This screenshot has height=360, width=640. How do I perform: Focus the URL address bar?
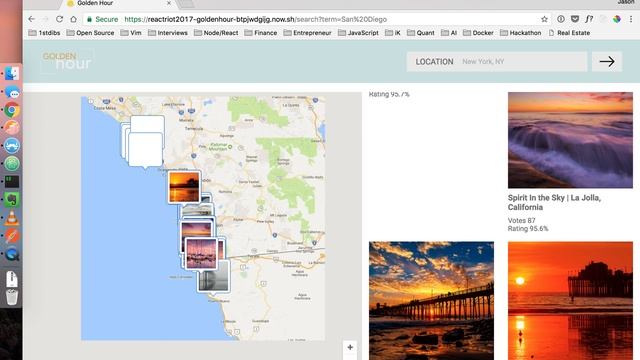318,19
